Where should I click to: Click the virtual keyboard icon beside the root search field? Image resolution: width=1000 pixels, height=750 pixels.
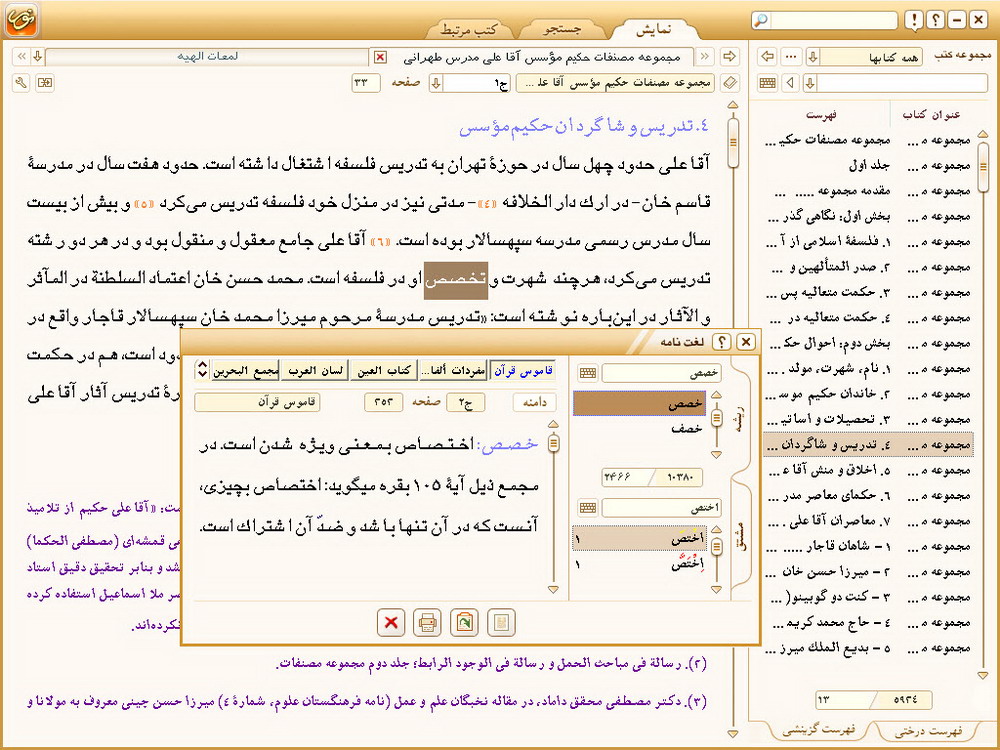[x=588, y=373]
